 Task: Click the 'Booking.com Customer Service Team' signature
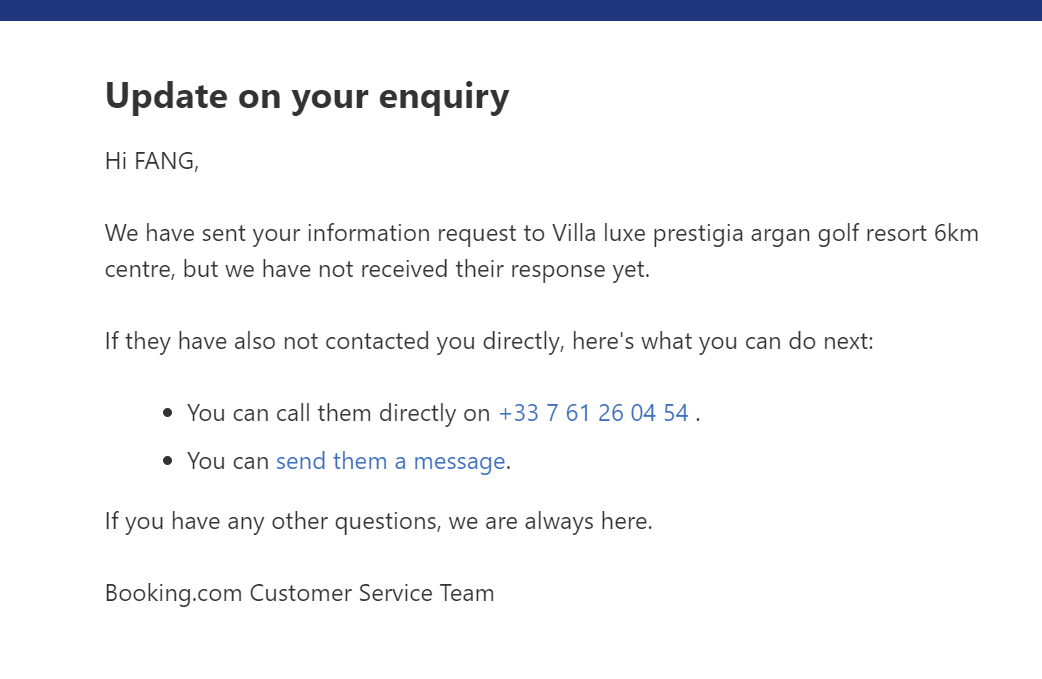pos(299,593)
